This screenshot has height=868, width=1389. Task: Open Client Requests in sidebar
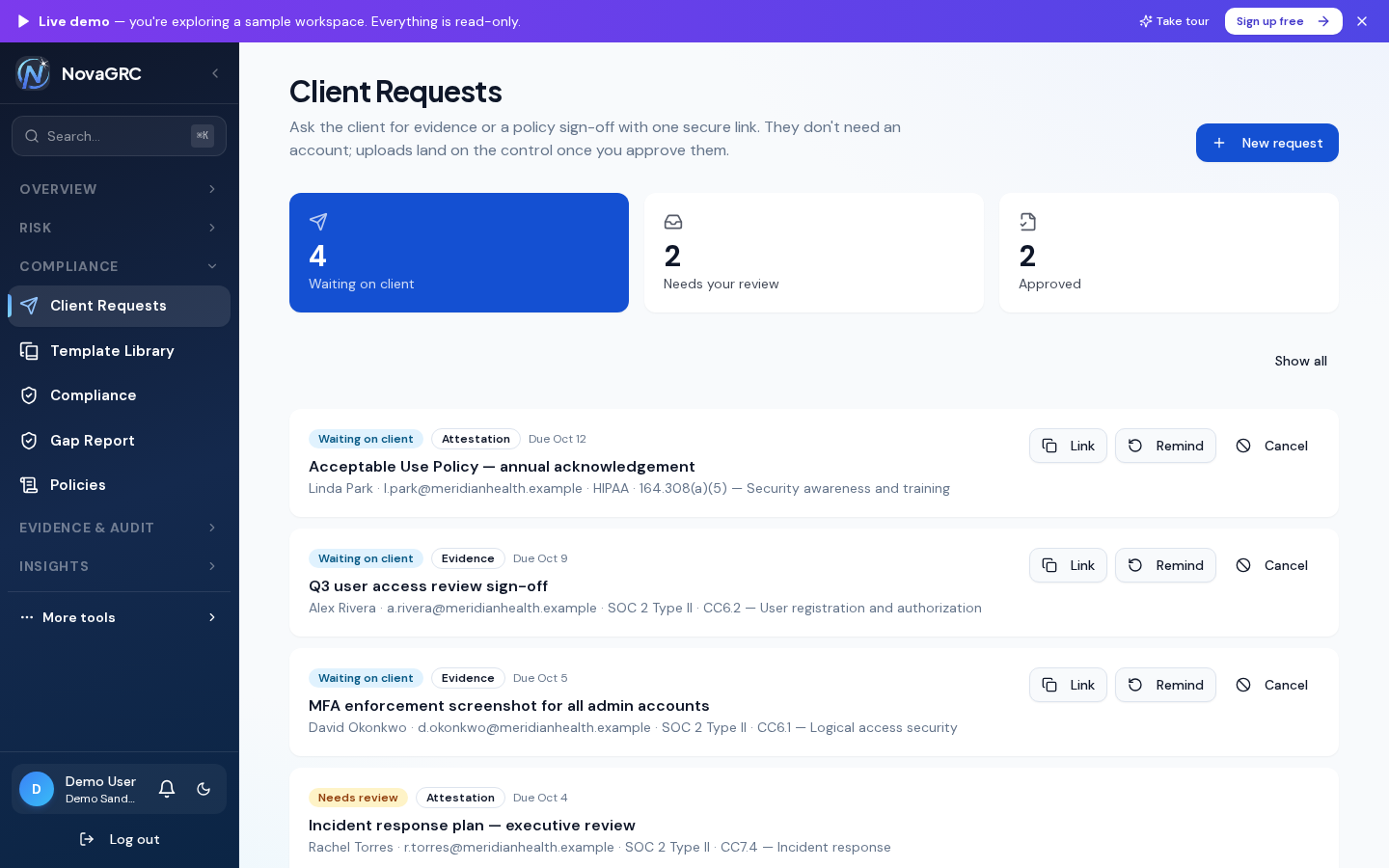coord(119,306)
